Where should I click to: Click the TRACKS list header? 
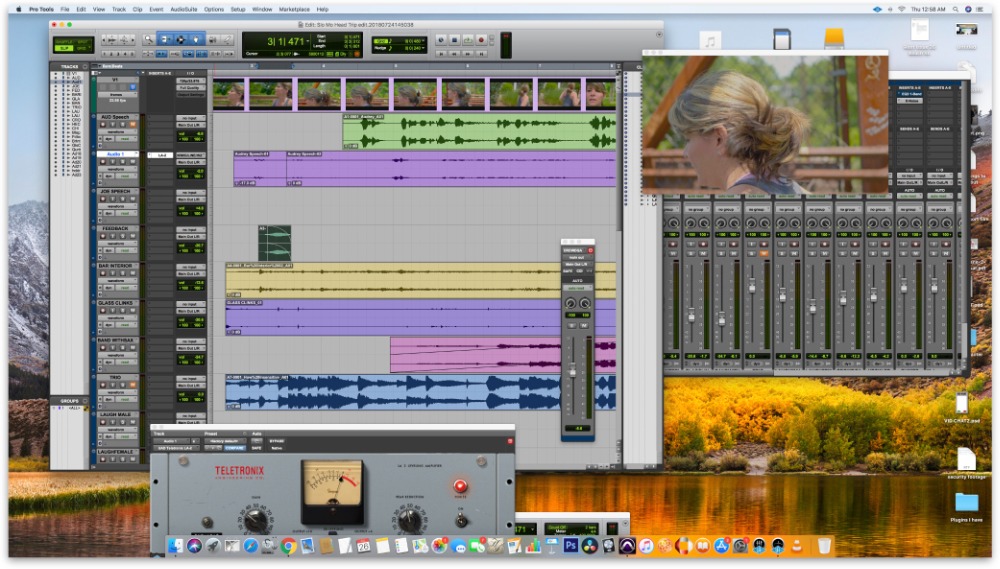pos(70,67)
